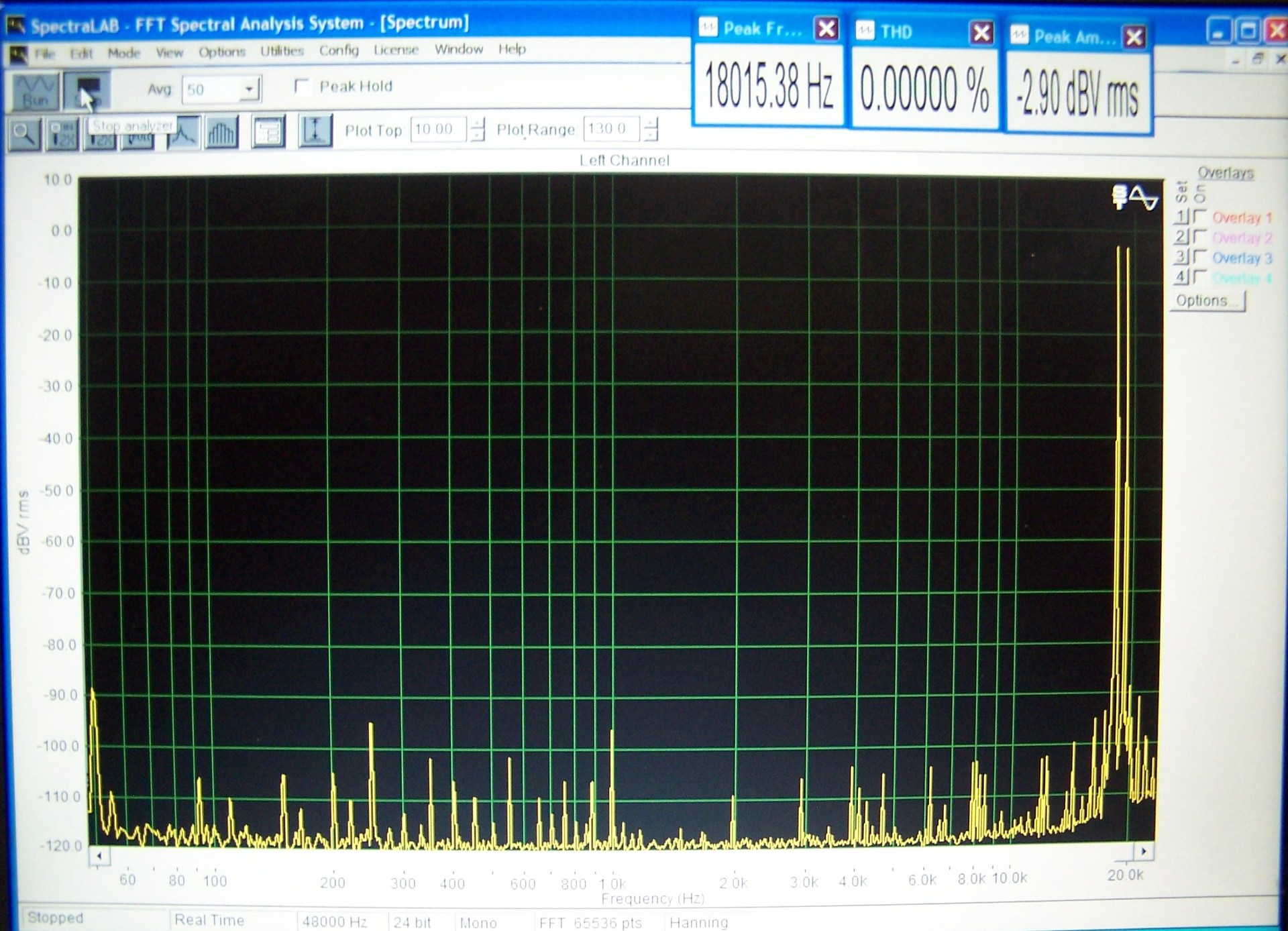Click the overlay Options button
Image resolution: width=1288 pixels, height=931 pixels.
point(1209,300)
